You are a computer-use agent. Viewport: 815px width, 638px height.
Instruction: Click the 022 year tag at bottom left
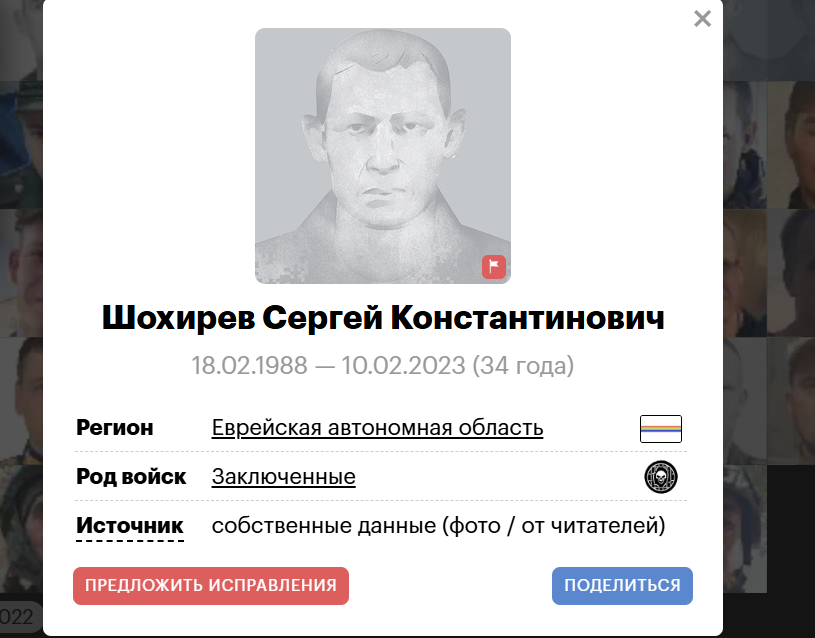tap(19, 617)
